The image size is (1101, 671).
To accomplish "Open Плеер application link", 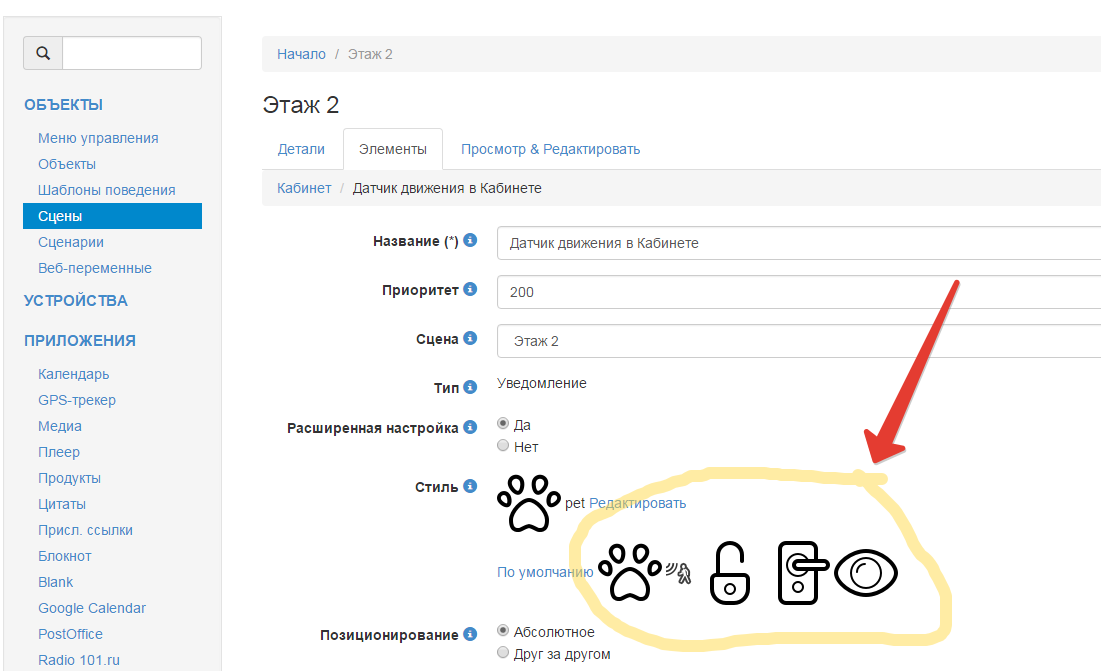I will click(59, 452).
